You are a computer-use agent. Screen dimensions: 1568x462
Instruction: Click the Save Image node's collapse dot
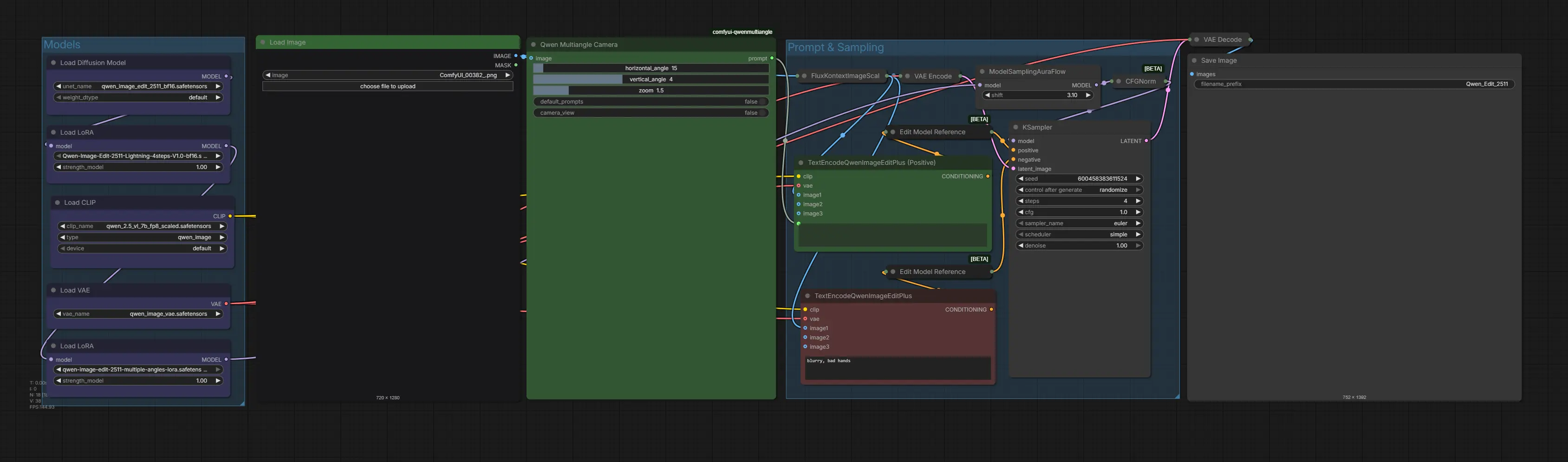point(1194,61)
